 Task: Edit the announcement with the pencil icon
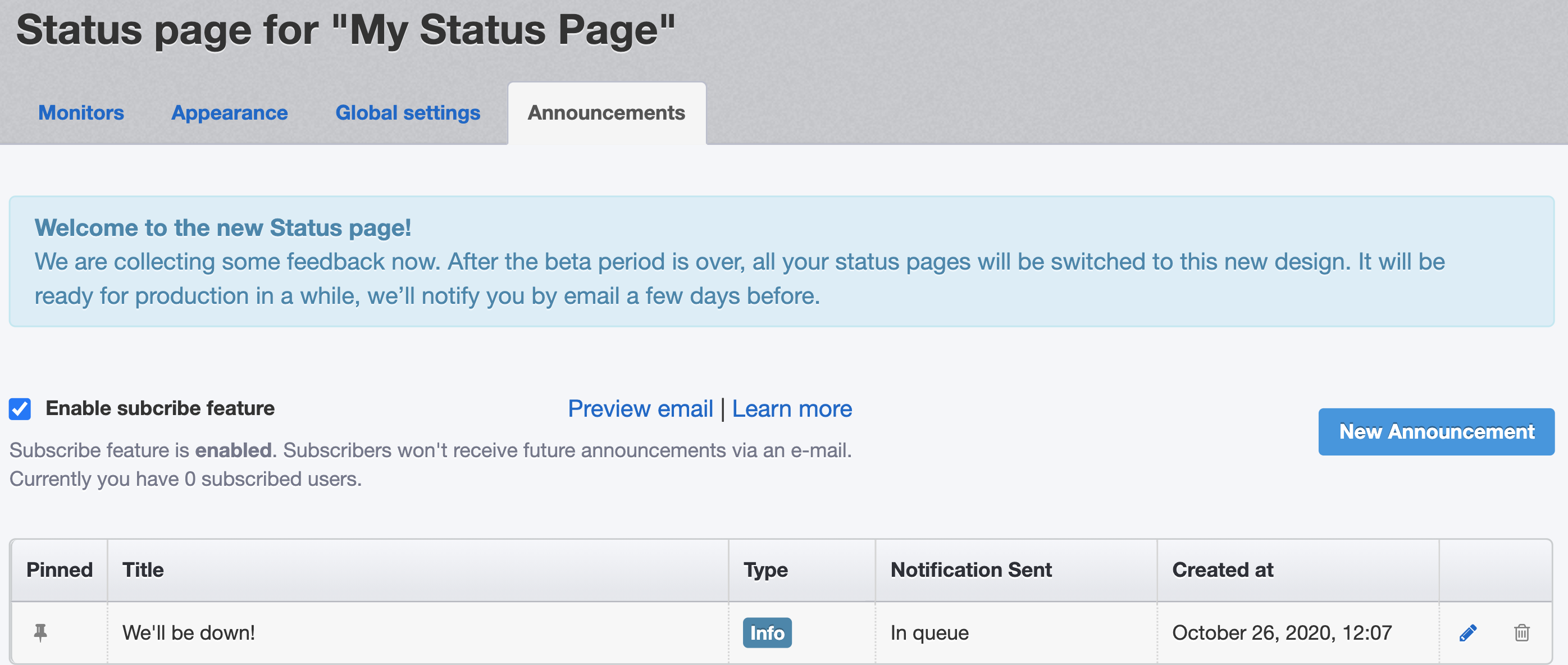click(x=1467, y=633)
